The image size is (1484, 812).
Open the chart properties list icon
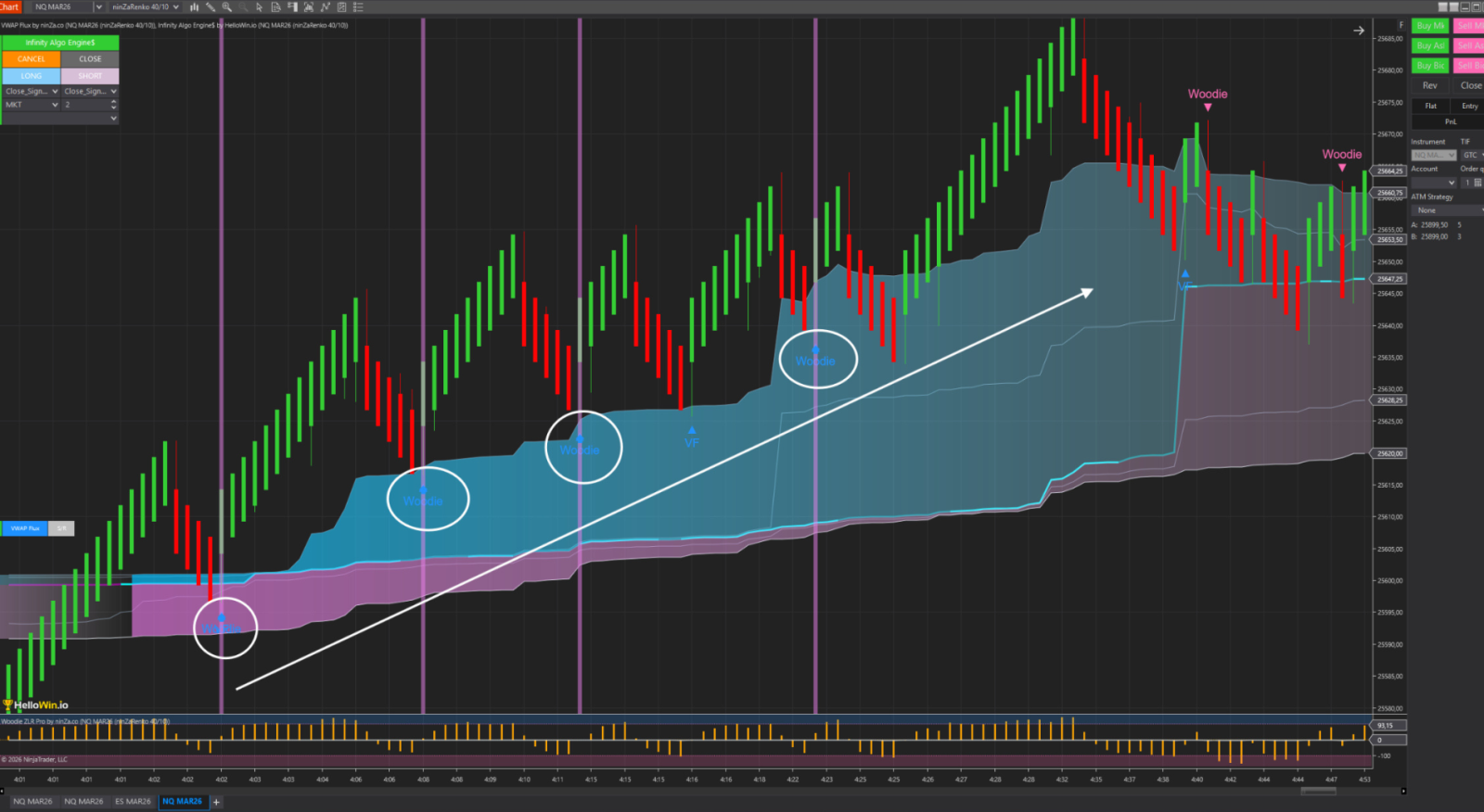358,6
